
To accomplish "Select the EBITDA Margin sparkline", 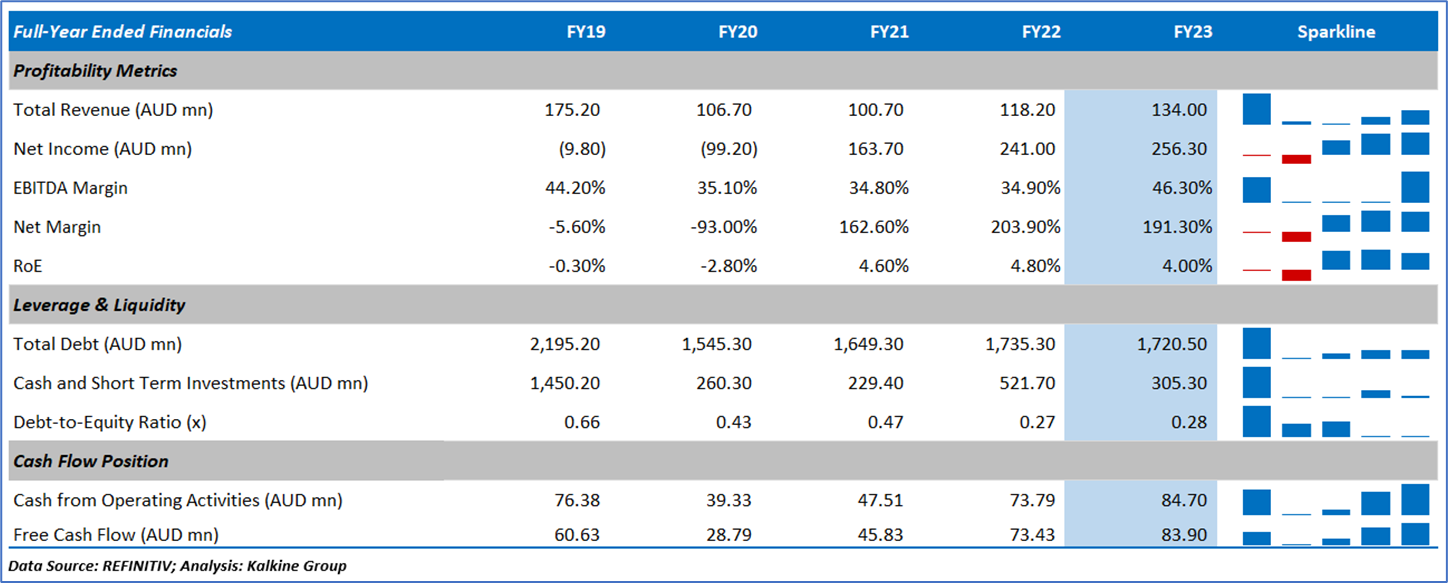I will [1336, 188].
